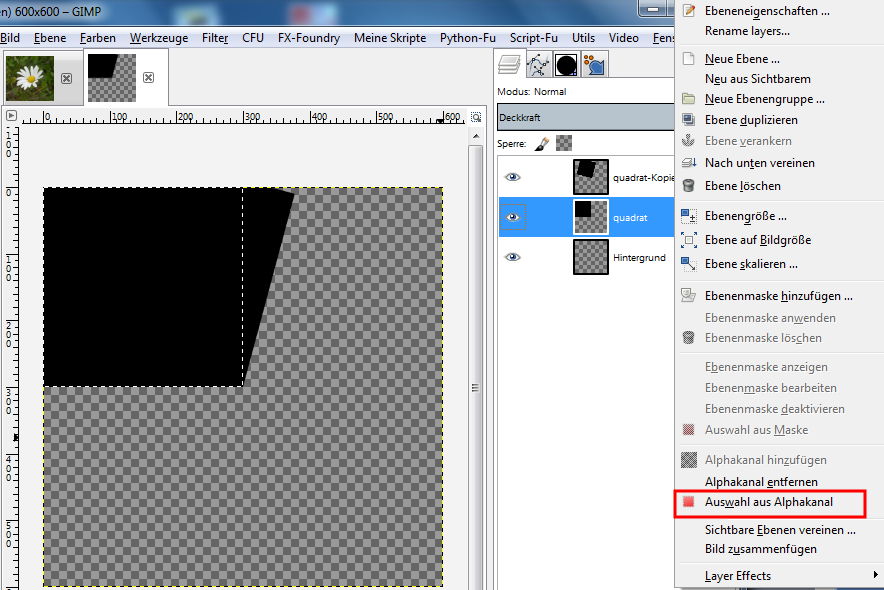Open the Filter menu

(x=215, y=38)
